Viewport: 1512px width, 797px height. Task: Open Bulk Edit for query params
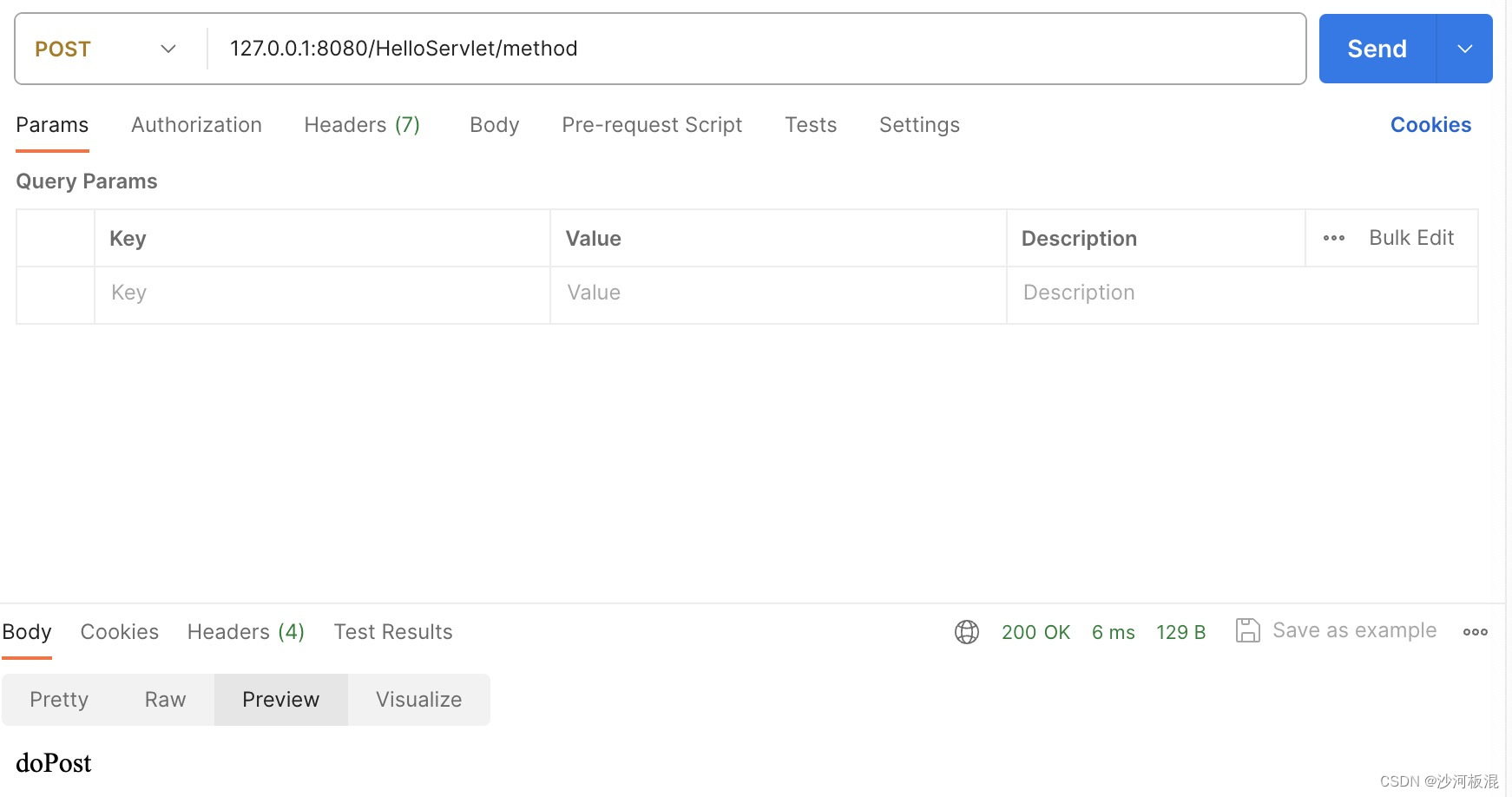pos(1410,237)
